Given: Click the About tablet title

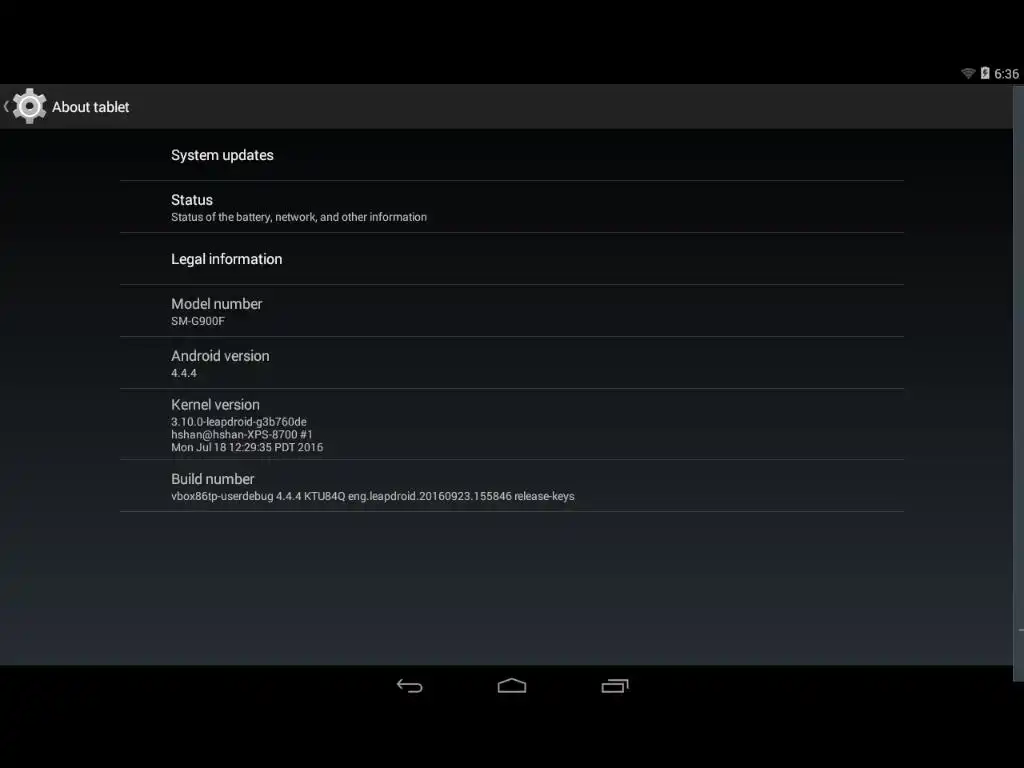Looking at the screenshot, I should click(x=91, y=107).
